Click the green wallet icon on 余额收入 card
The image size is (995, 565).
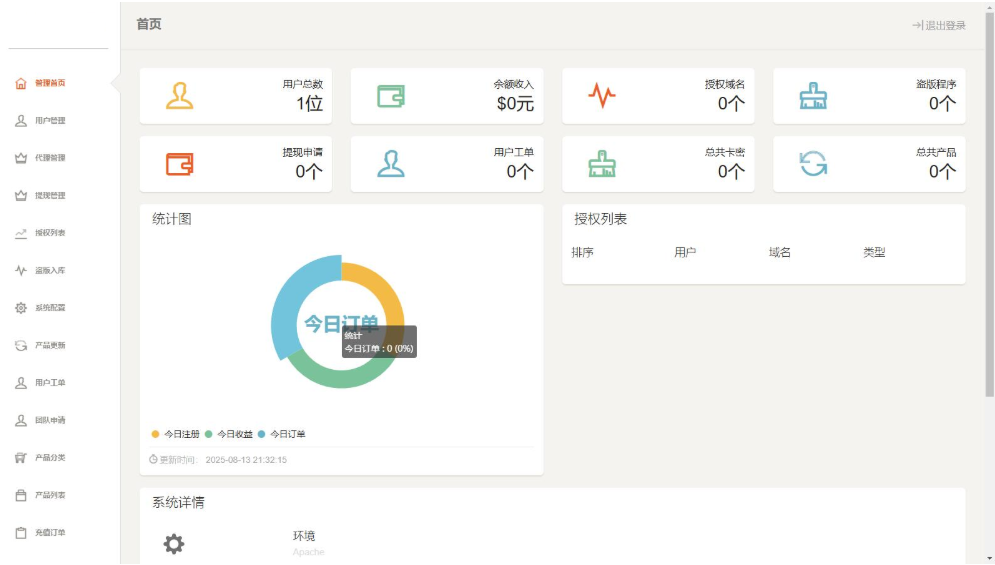(391, 96)
